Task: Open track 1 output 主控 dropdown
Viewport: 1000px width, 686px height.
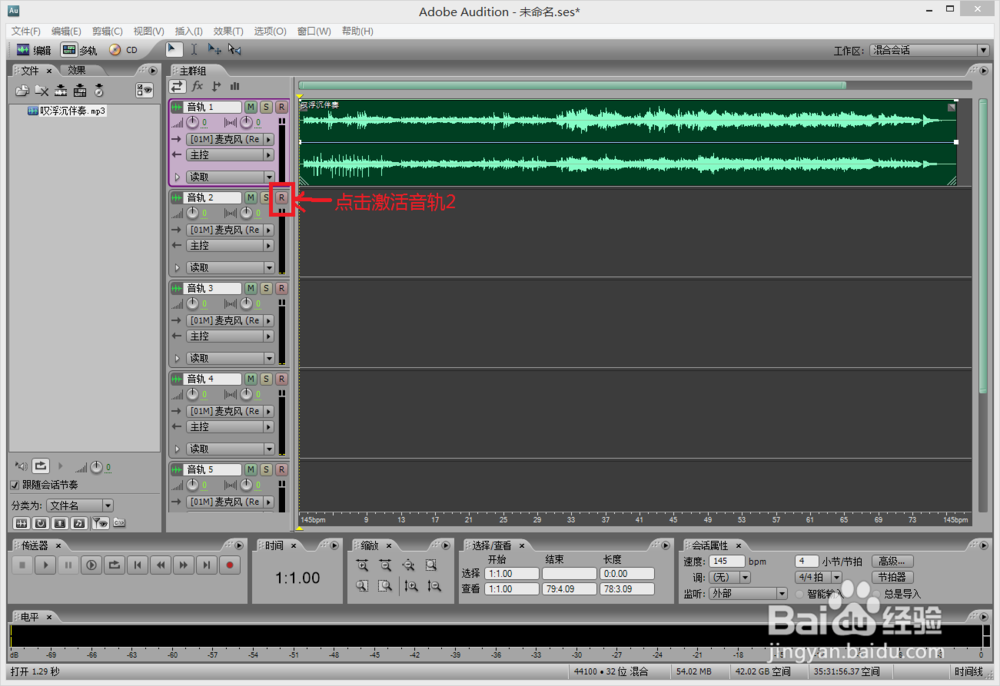Action: [230, 155]
